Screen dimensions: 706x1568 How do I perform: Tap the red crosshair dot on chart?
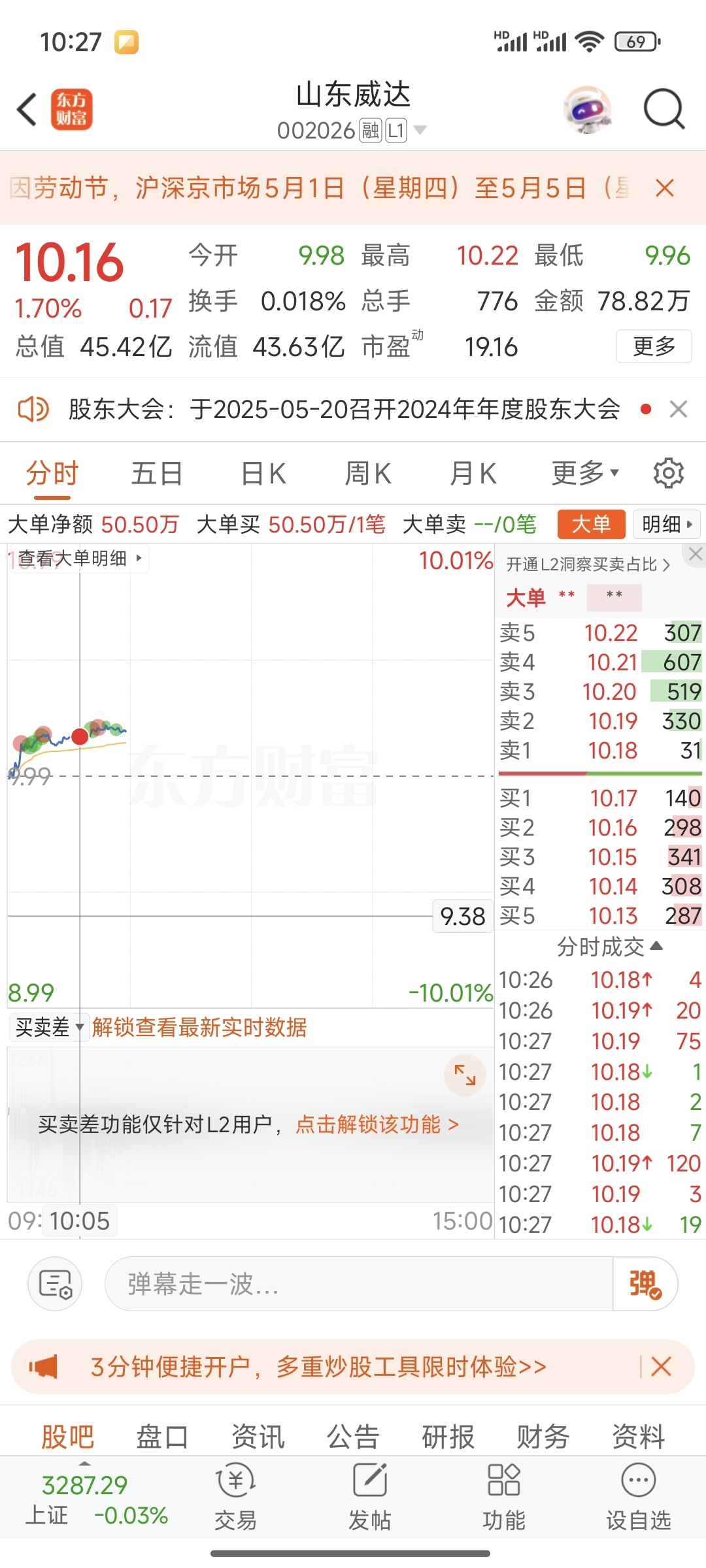(x=80, y=736)
